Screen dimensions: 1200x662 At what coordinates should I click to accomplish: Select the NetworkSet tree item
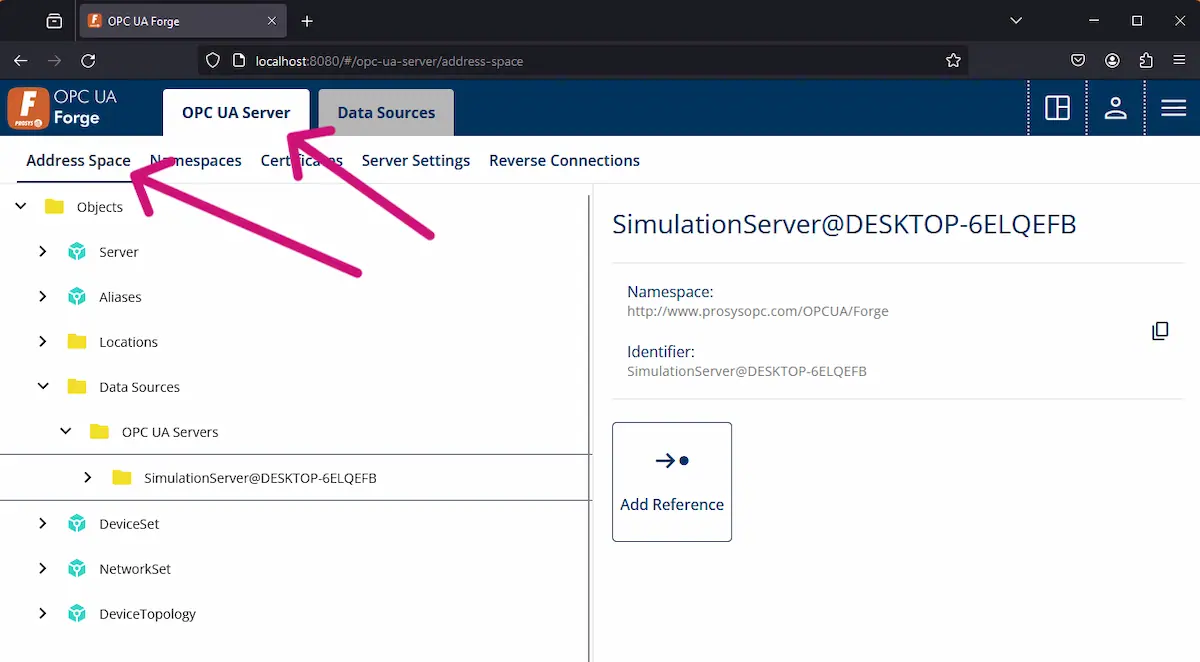(x=135, y=569)
